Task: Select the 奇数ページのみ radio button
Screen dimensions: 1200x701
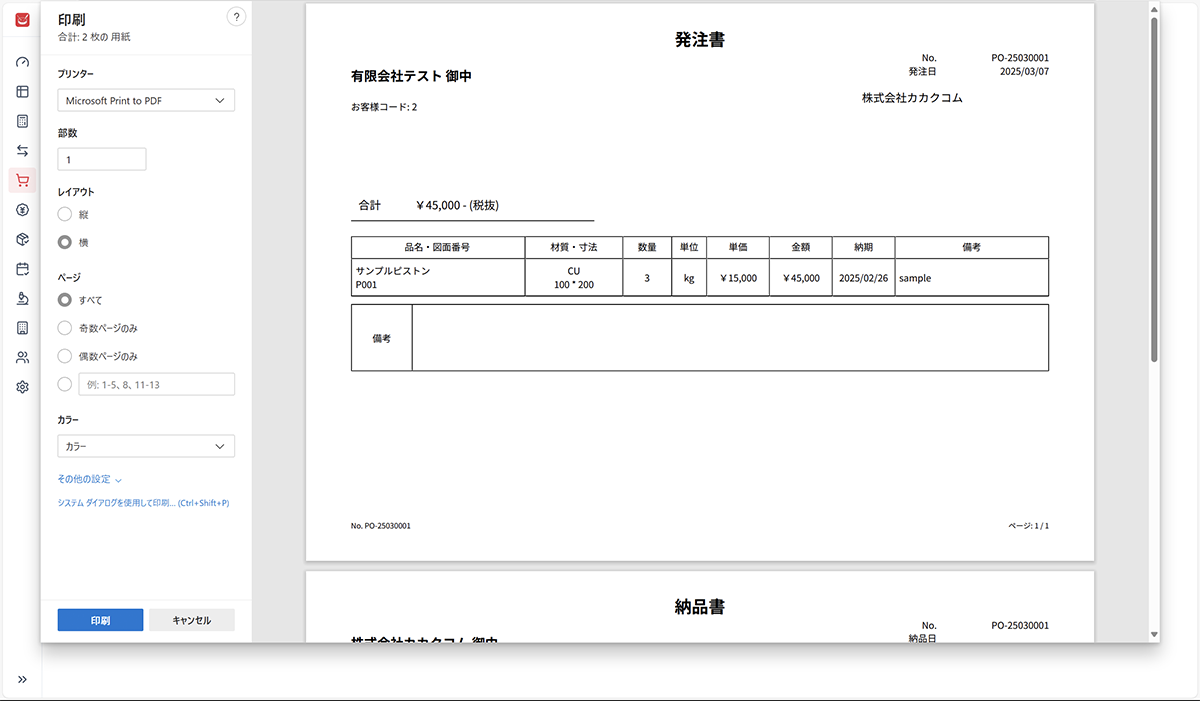Action: [65, 328]
